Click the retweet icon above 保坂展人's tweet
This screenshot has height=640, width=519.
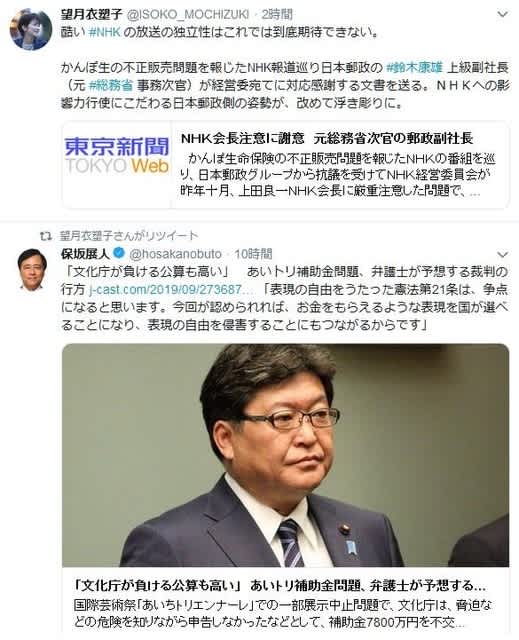(46, 236)
